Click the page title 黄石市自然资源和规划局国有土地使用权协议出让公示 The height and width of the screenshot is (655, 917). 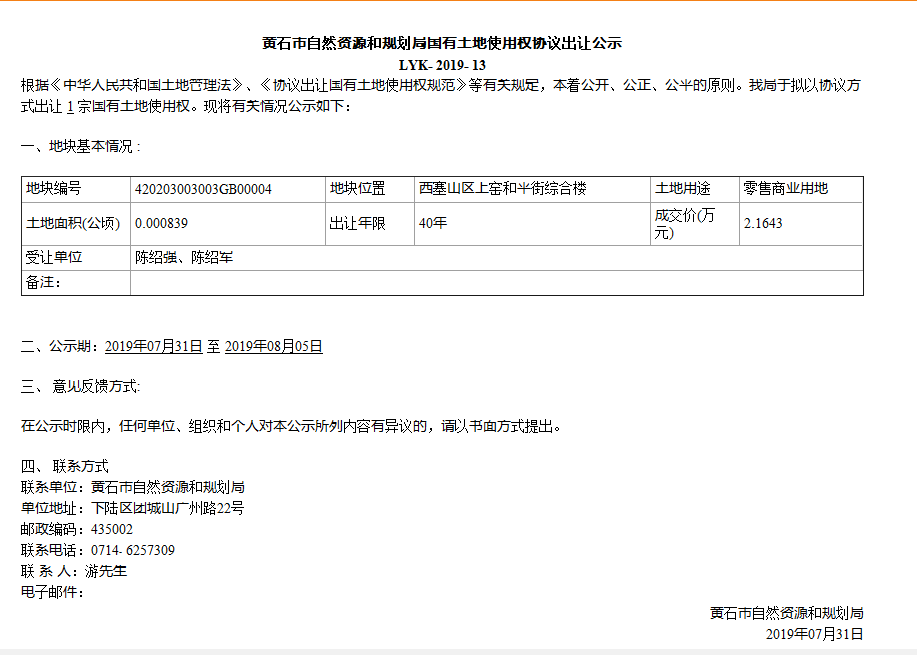click(x=441, y=43)
